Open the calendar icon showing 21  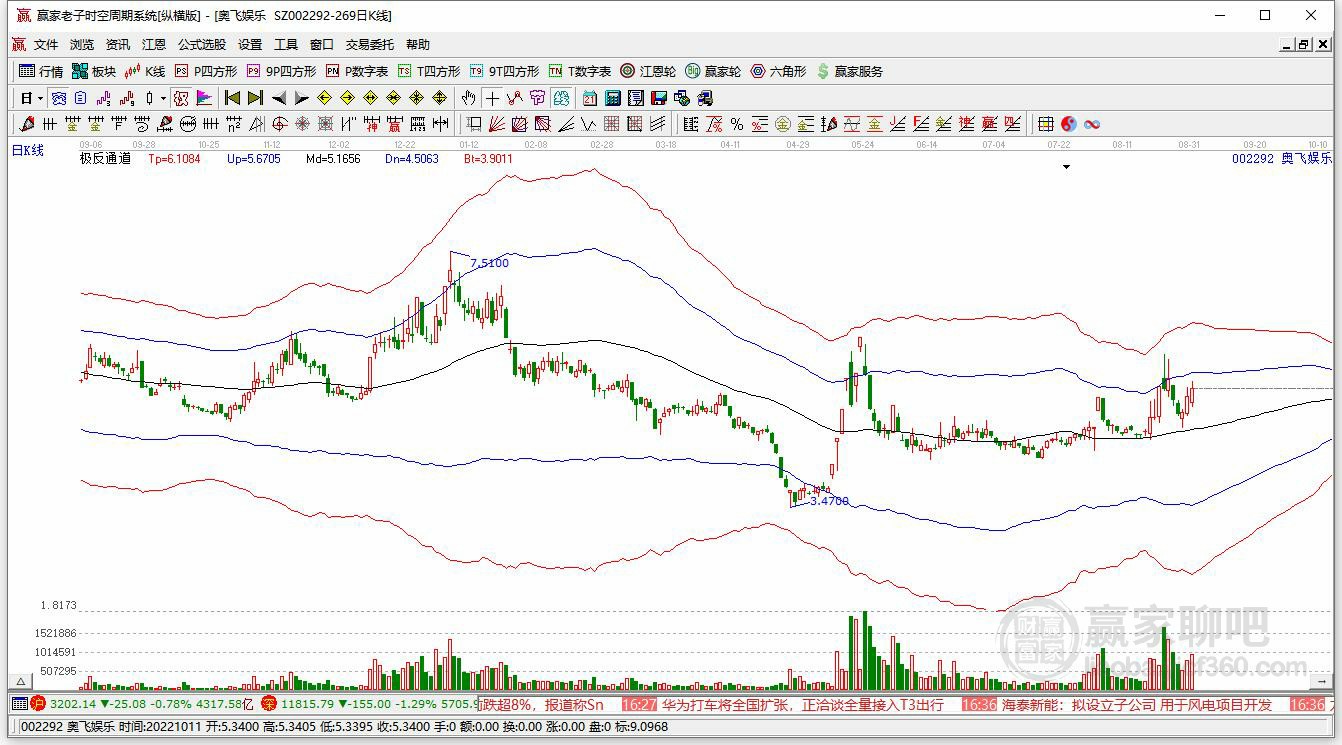tap(590, 98)
